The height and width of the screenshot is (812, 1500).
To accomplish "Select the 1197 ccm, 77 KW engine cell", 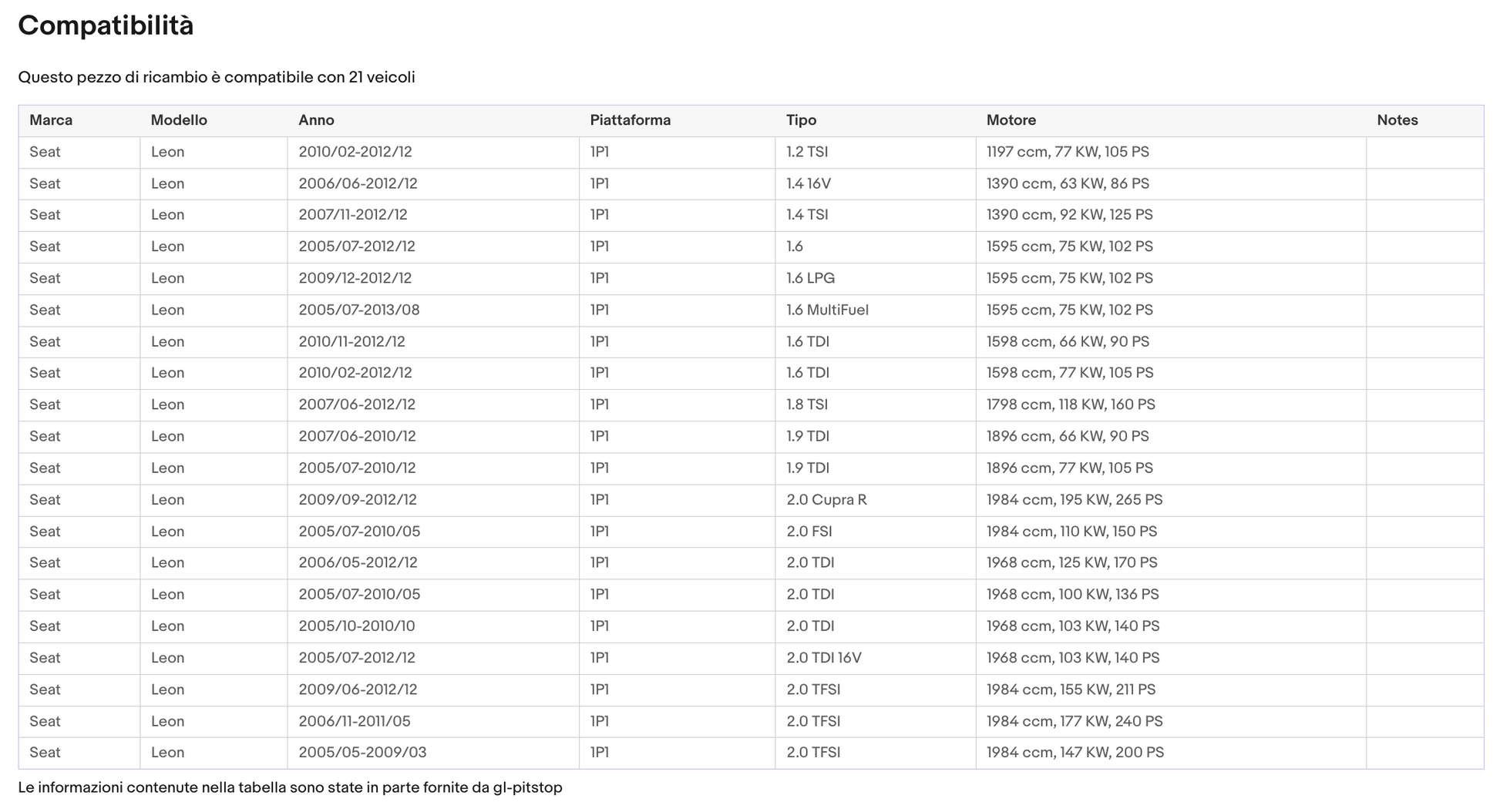I will tap(1068, 152).
